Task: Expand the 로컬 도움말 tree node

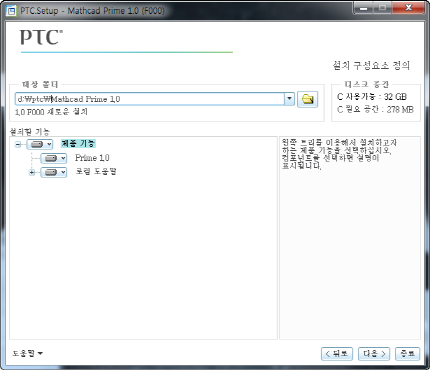Action: point(32,172)
